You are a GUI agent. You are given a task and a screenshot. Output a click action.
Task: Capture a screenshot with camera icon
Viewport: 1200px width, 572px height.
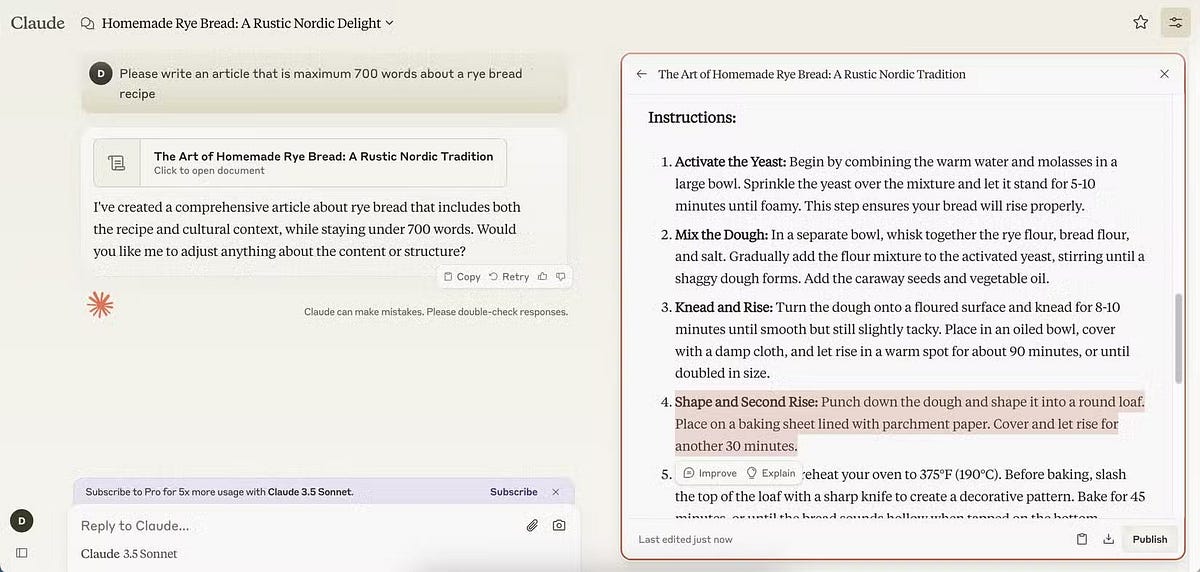click(559, 525)
